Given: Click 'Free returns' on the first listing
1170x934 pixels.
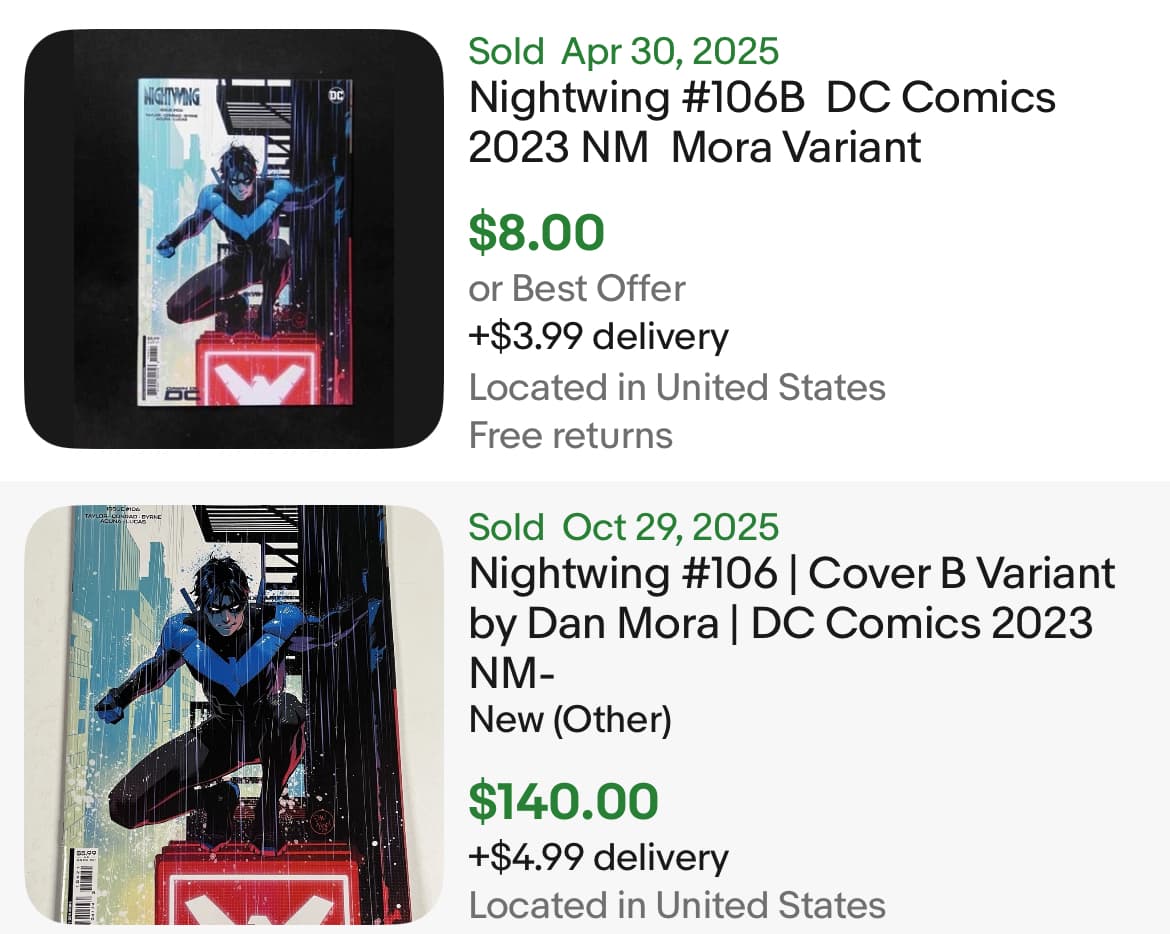Looking at the screenshot, I should click(x=570, y=436).
